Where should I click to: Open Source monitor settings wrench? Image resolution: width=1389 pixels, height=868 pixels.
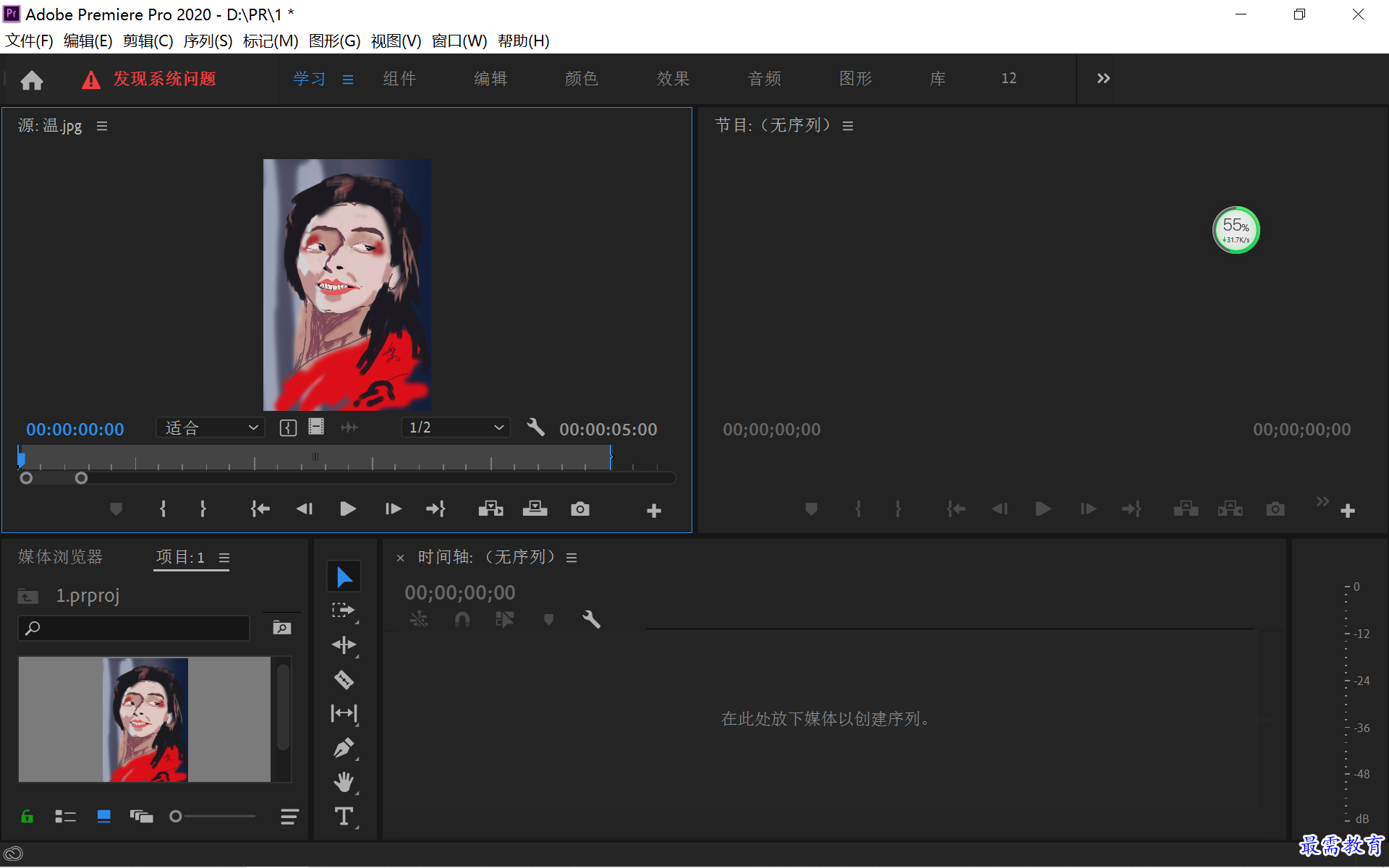535,427
